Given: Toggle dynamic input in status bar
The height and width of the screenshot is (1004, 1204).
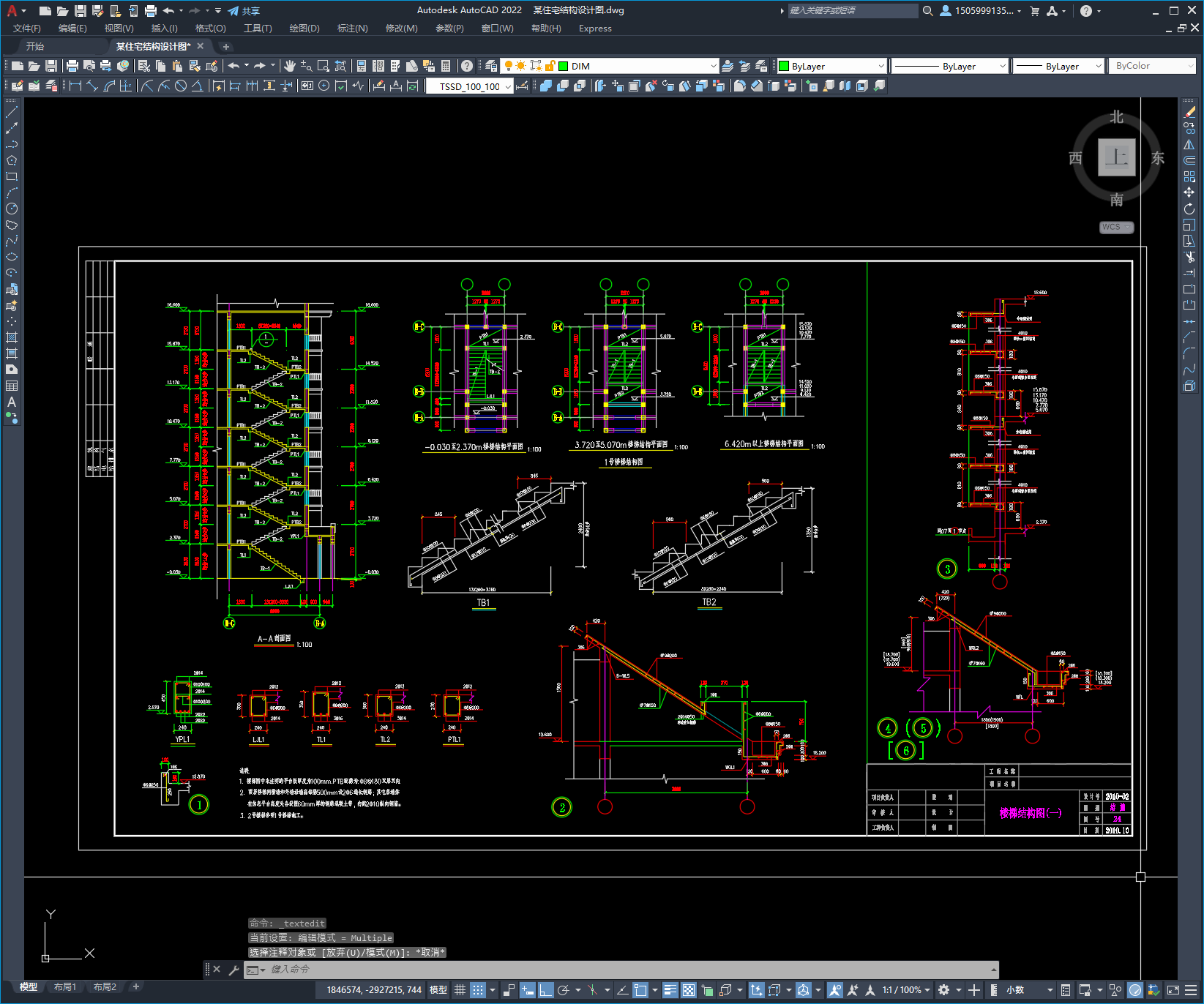Looking at the screenshot, I should [527, 990].
